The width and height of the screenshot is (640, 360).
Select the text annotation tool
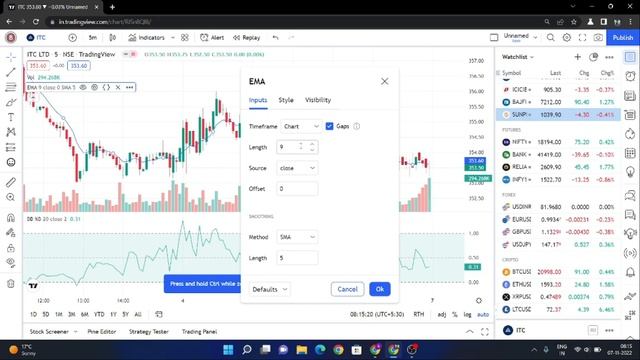[11, 117]
